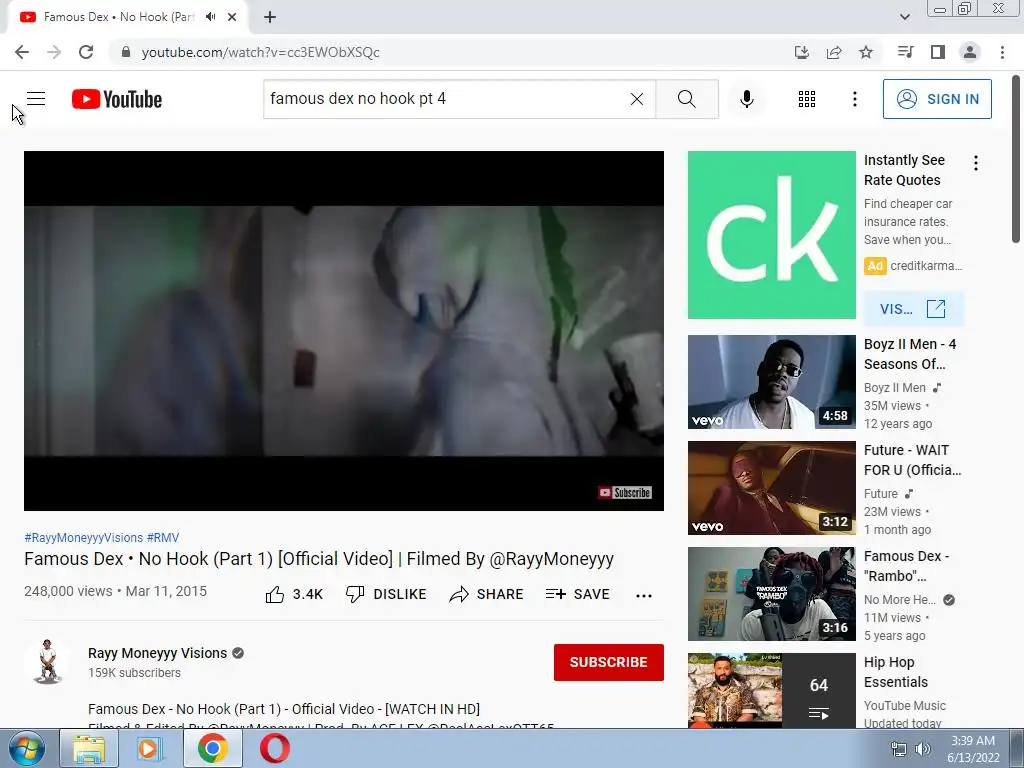
Task: Open the Hip Hop Essentials title
Action: 895,672
